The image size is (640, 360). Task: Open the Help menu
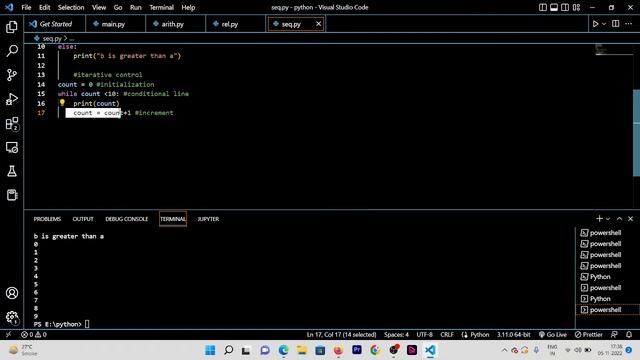click(x=188, y=7)
